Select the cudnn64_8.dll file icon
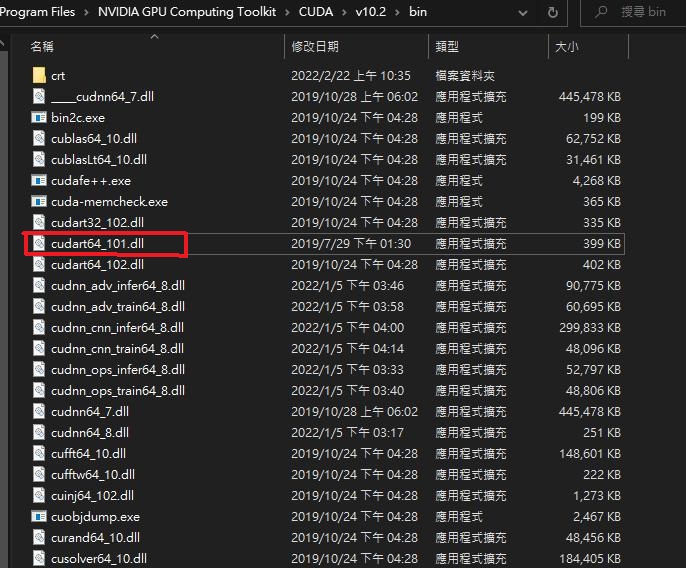Viewport: 686px width, 568px height. pyautogui.click(x=39, y=432)
